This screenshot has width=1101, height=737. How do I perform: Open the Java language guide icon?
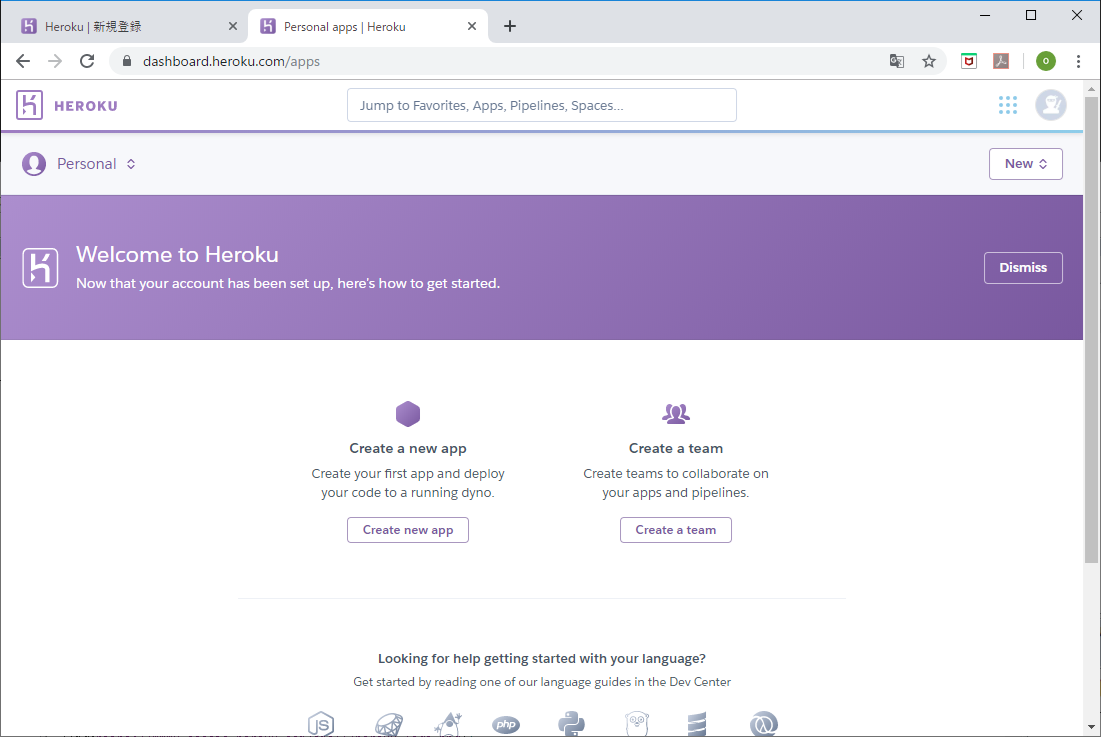[x=448, y=724]
